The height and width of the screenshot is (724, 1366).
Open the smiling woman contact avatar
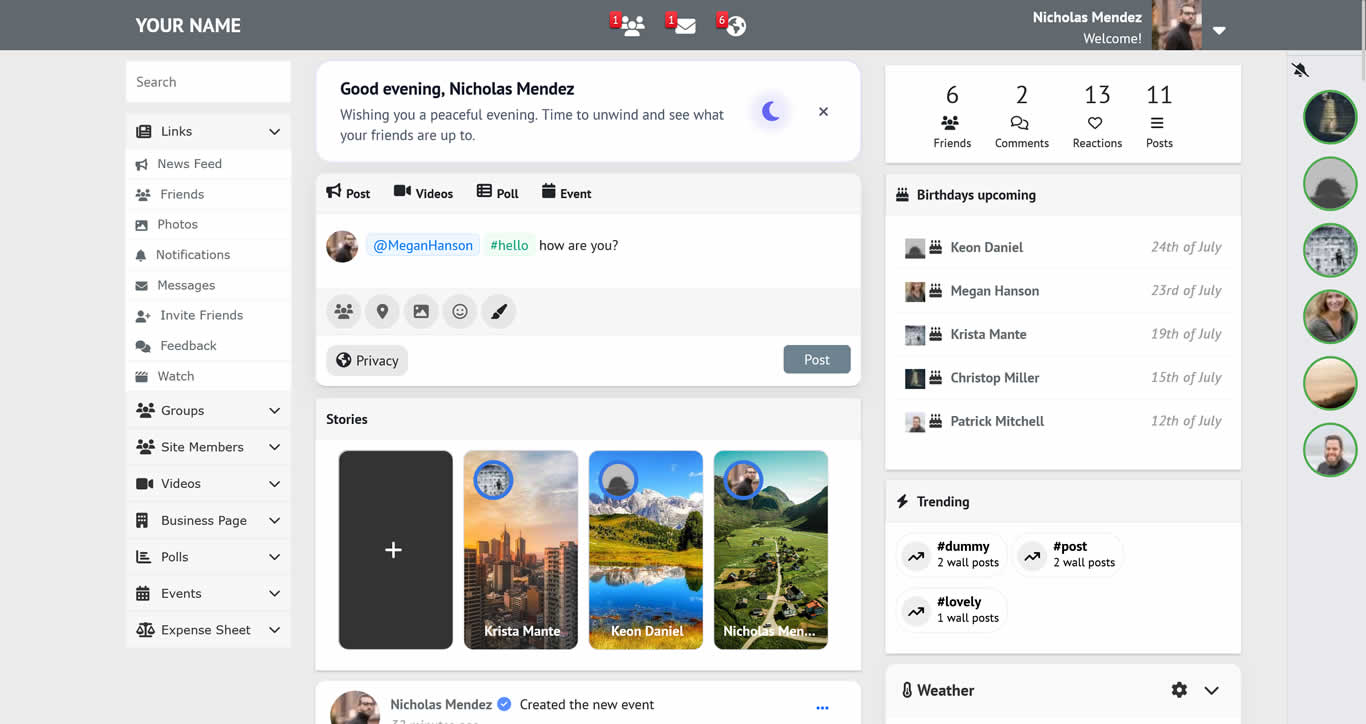pyautogui.click(x=1330, y=317)
